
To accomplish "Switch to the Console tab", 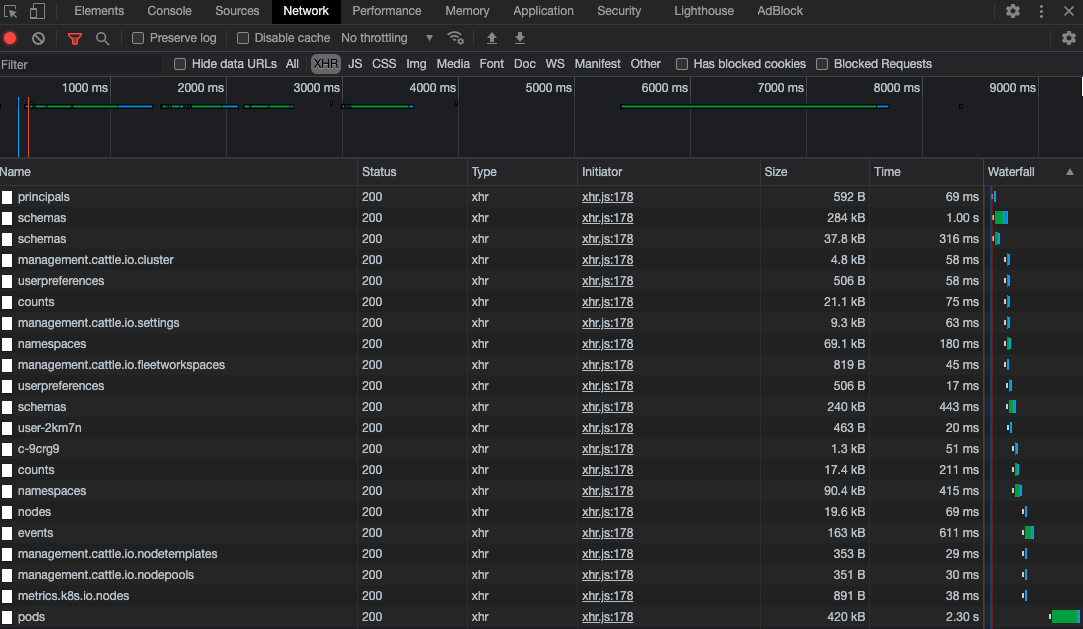I will click(x=169, y=11).
